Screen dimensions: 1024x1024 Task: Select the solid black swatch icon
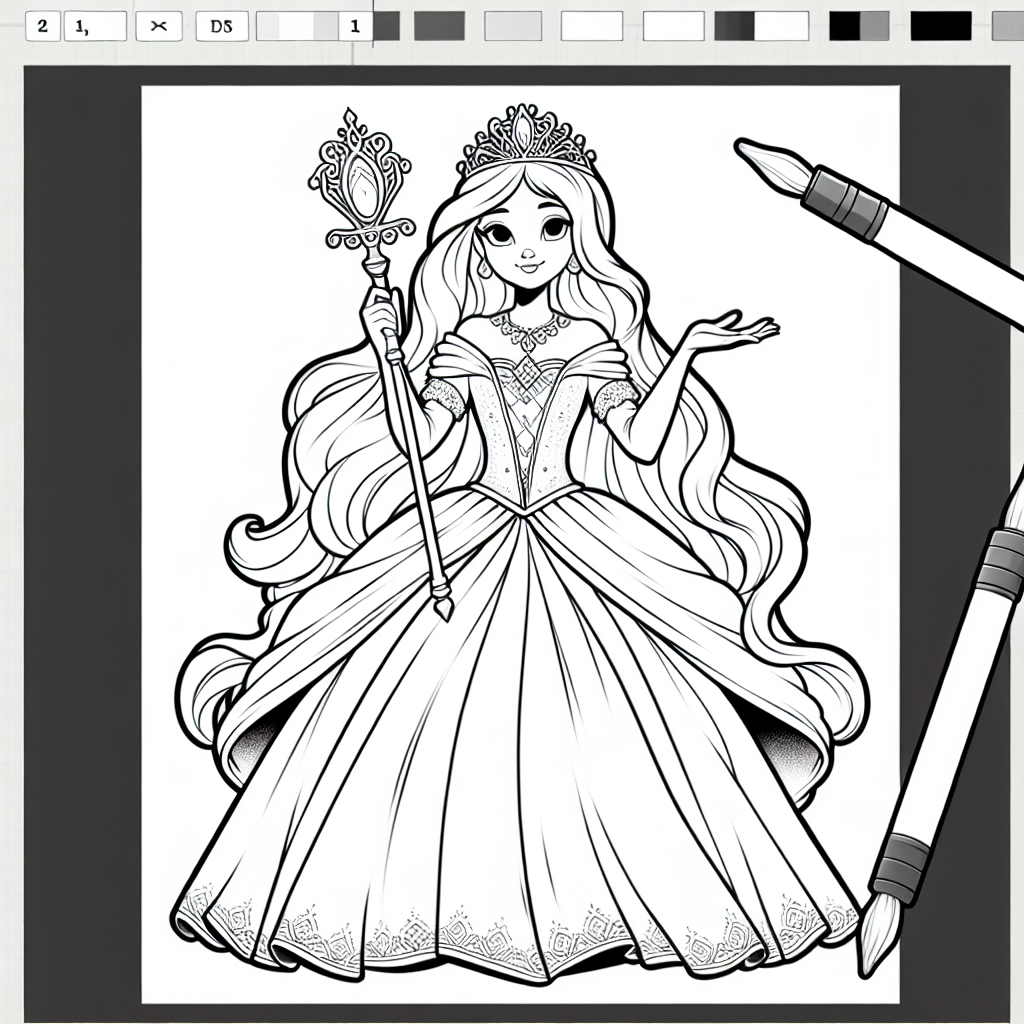point(940,26)
